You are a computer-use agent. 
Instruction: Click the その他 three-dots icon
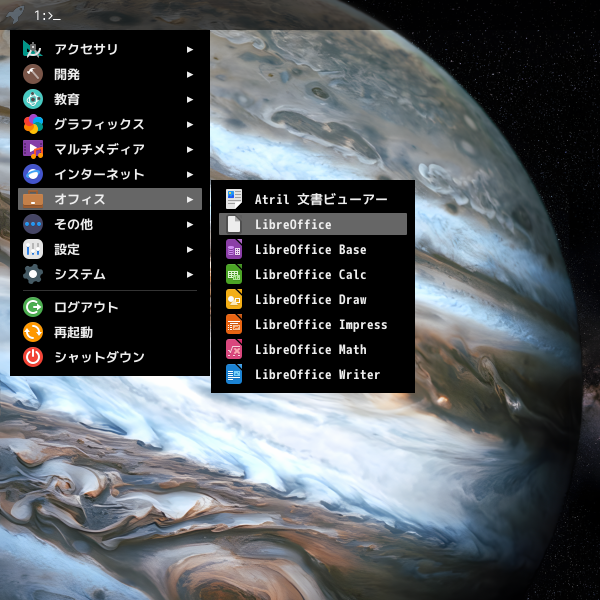(x=33, y=224)
